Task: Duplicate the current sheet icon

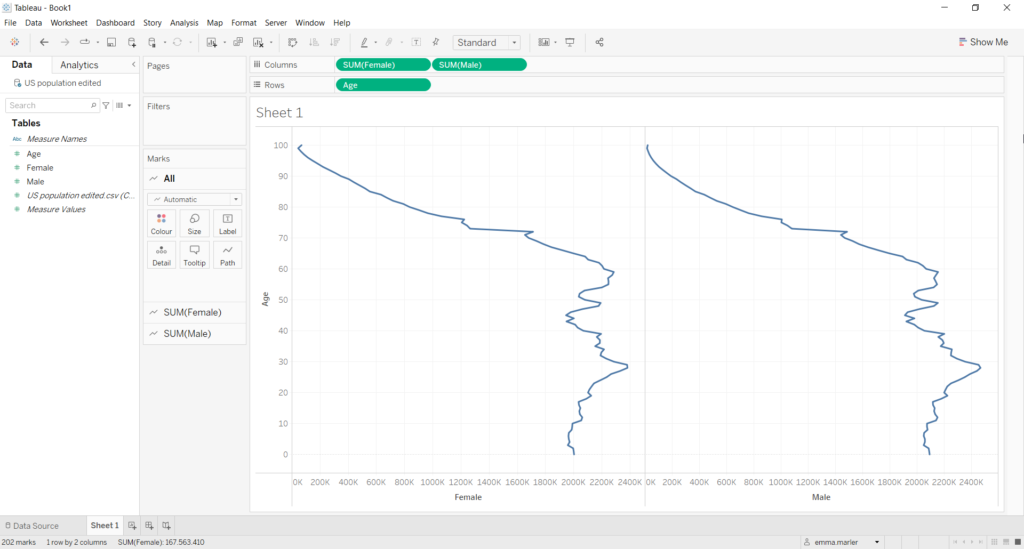Action: point(238,42)
